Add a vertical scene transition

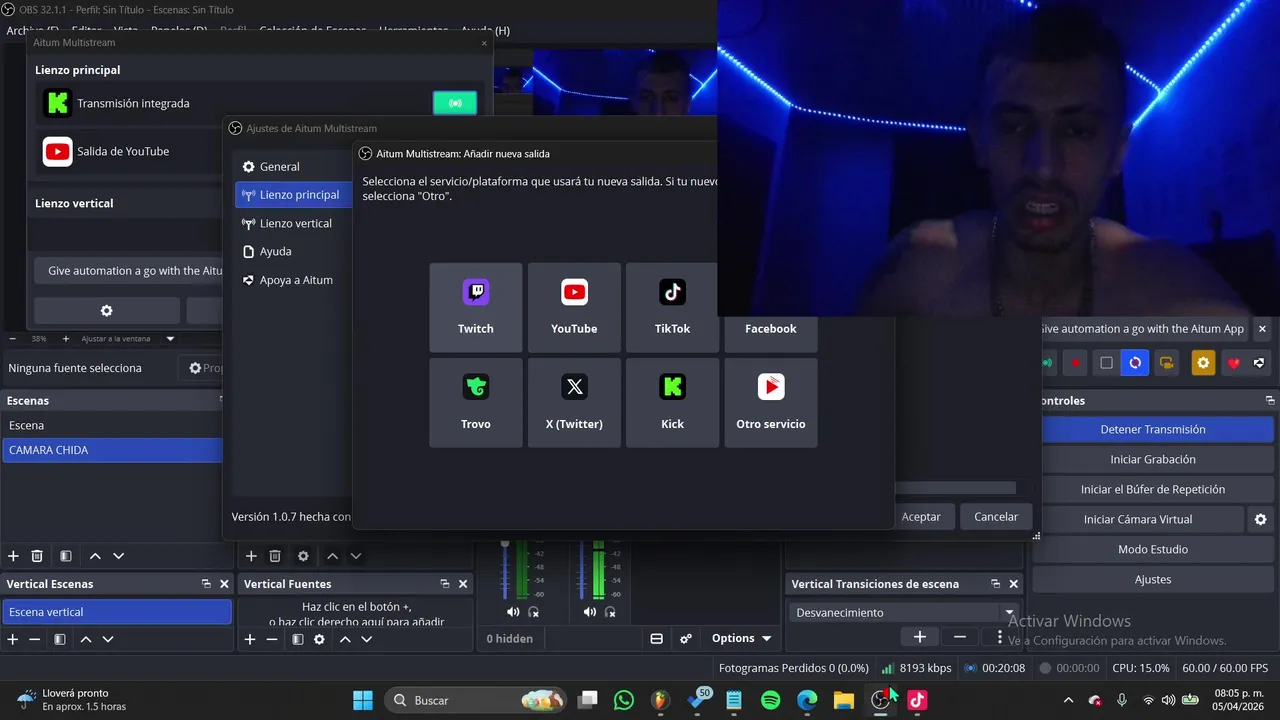point(920,637)
